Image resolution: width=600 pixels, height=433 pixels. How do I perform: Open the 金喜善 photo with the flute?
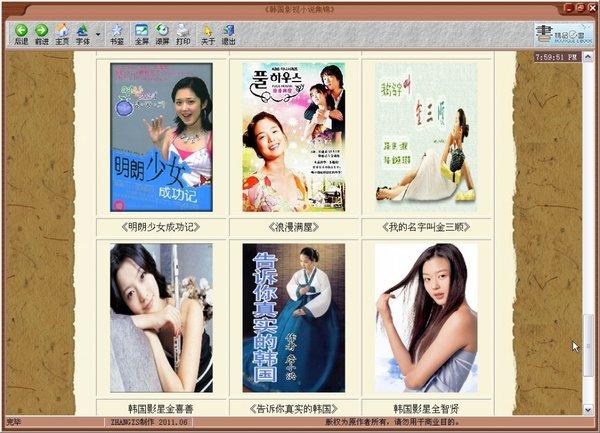tap(161, 318)
